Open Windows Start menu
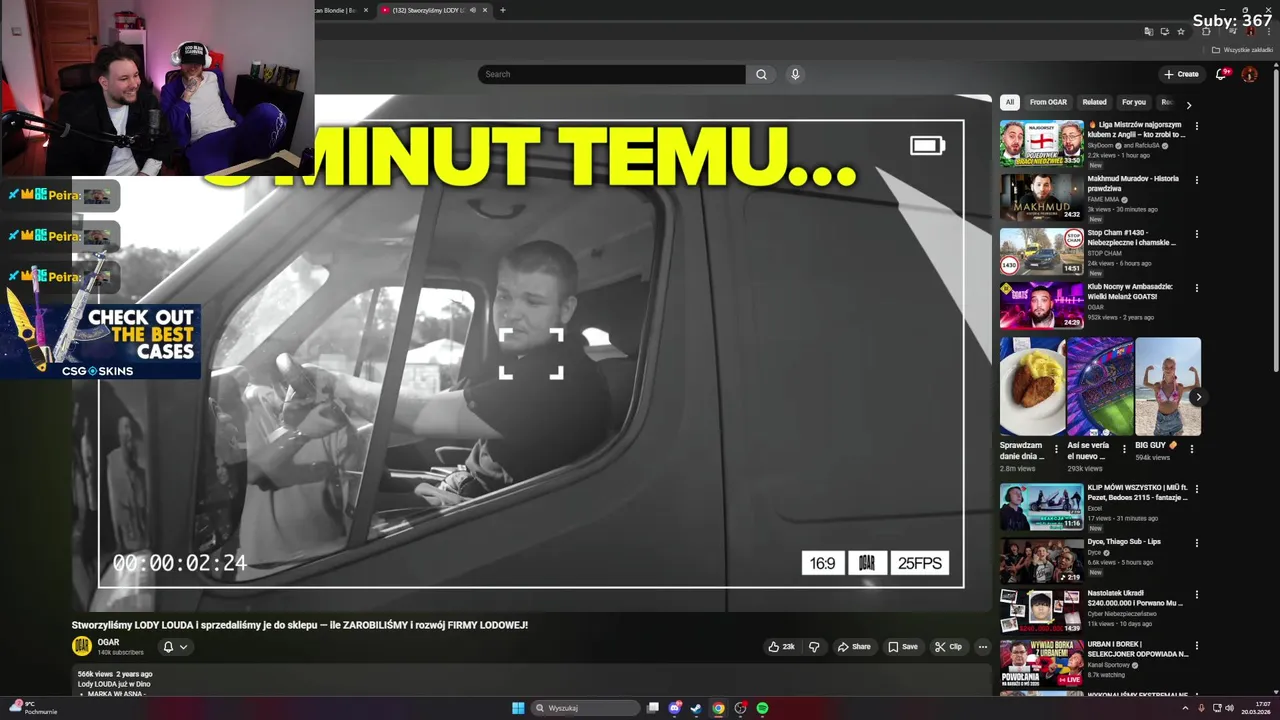This screenshot has height=720, width=1280. 518,708
